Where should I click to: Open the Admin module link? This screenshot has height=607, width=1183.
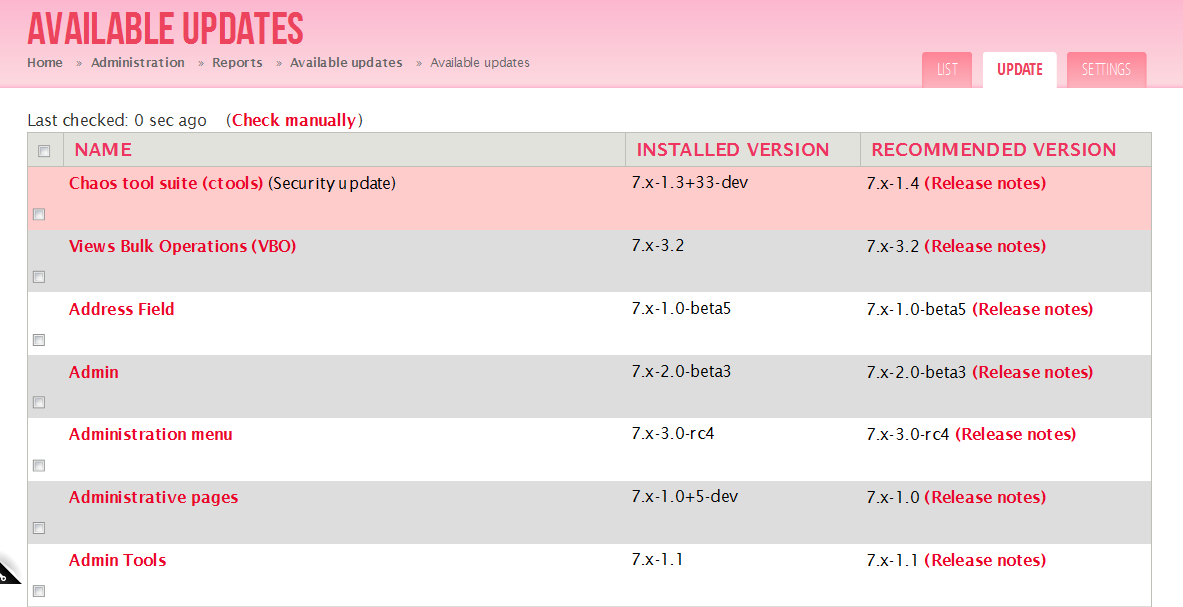tap(94, 372)
